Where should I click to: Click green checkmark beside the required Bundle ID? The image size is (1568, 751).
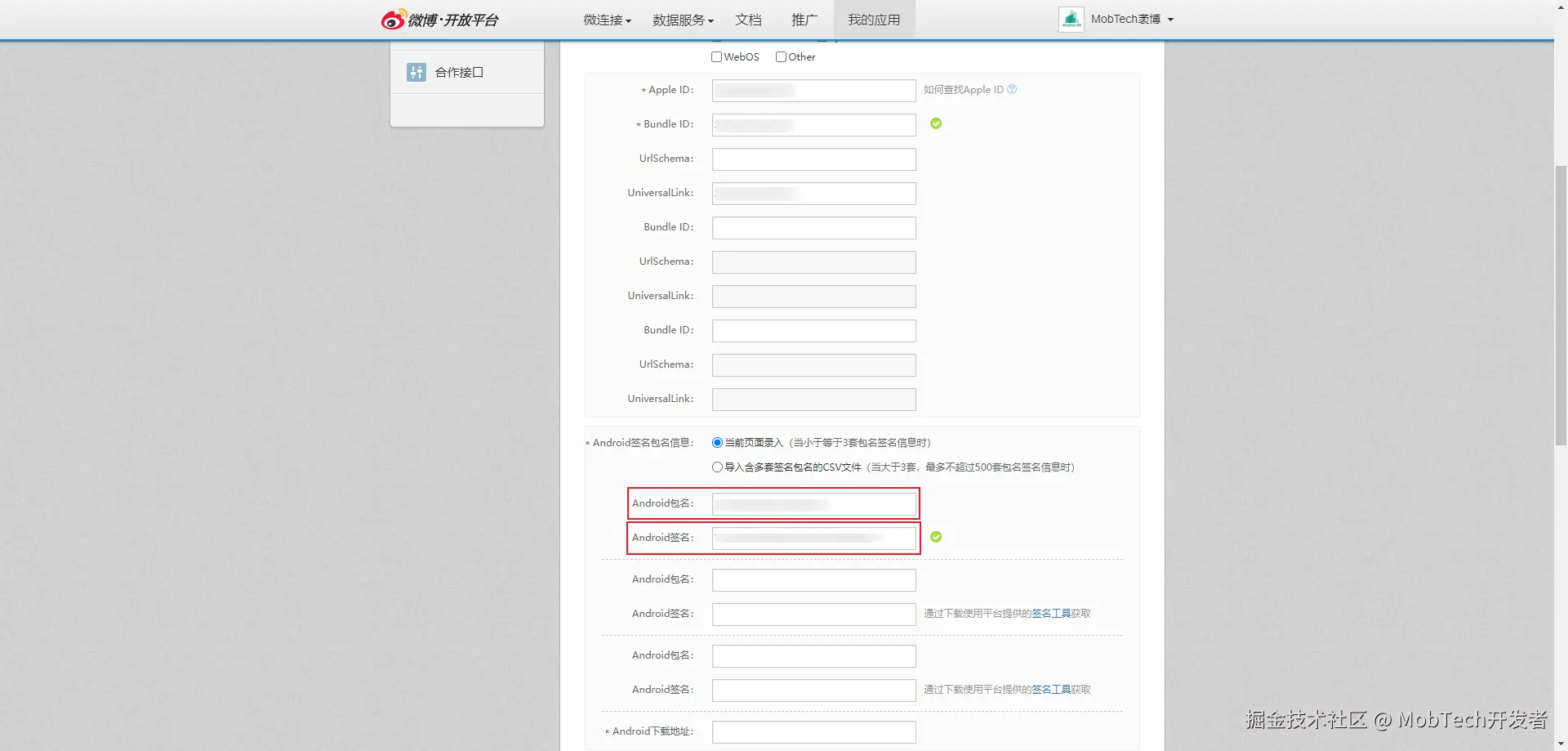[x=936, y=123]
